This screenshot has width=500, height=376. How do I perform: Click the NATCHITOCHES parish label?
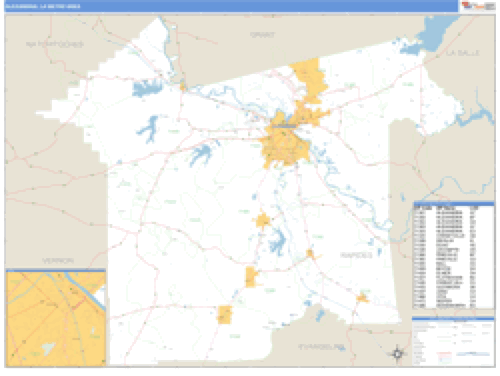[55, 44]
